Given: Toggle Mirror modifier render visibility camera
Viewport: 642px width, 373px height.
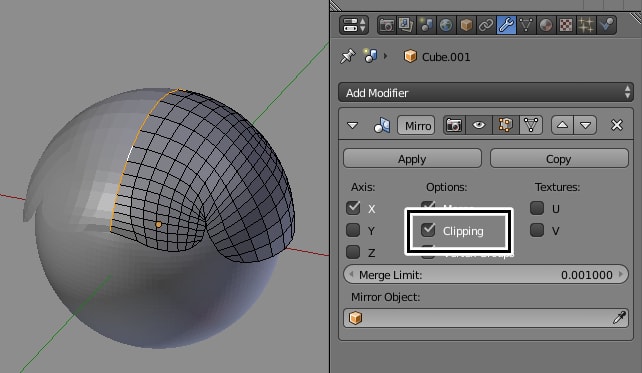Looking at the screenshot, I should tap(454, 125).
